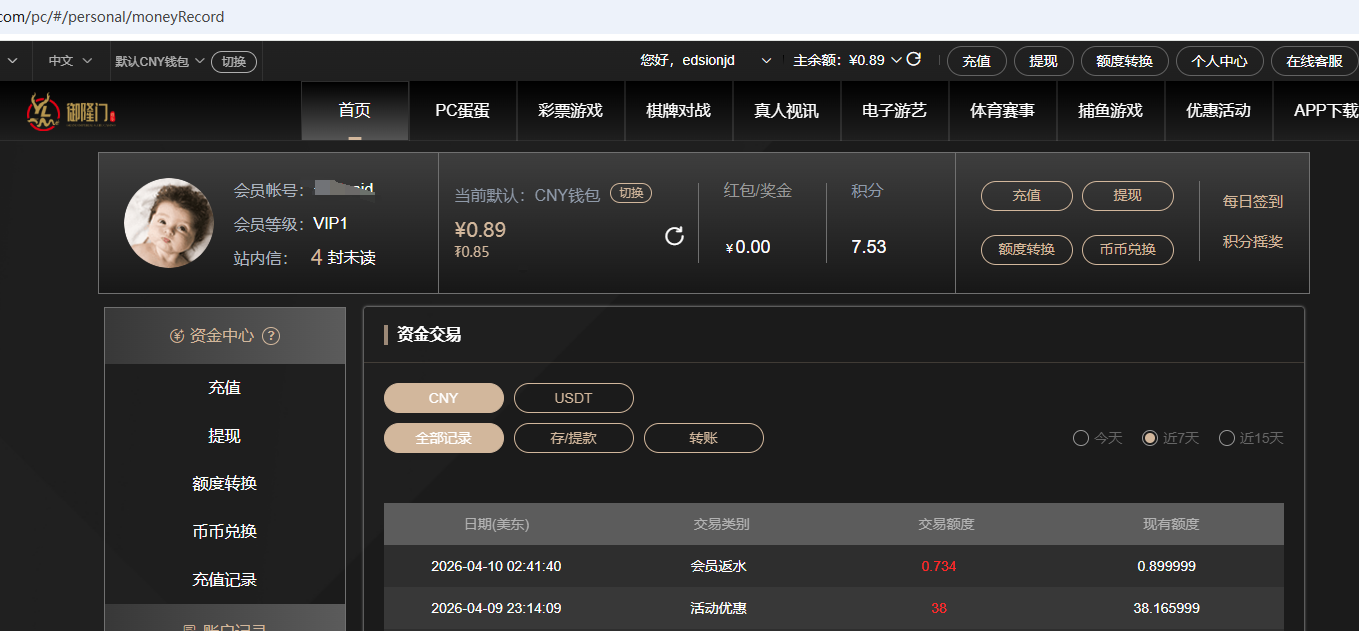1359x631 pixels.
Task: Expand the 默认CNY钱包 dropdown in top bar
Action: click(x=200, y=61)
